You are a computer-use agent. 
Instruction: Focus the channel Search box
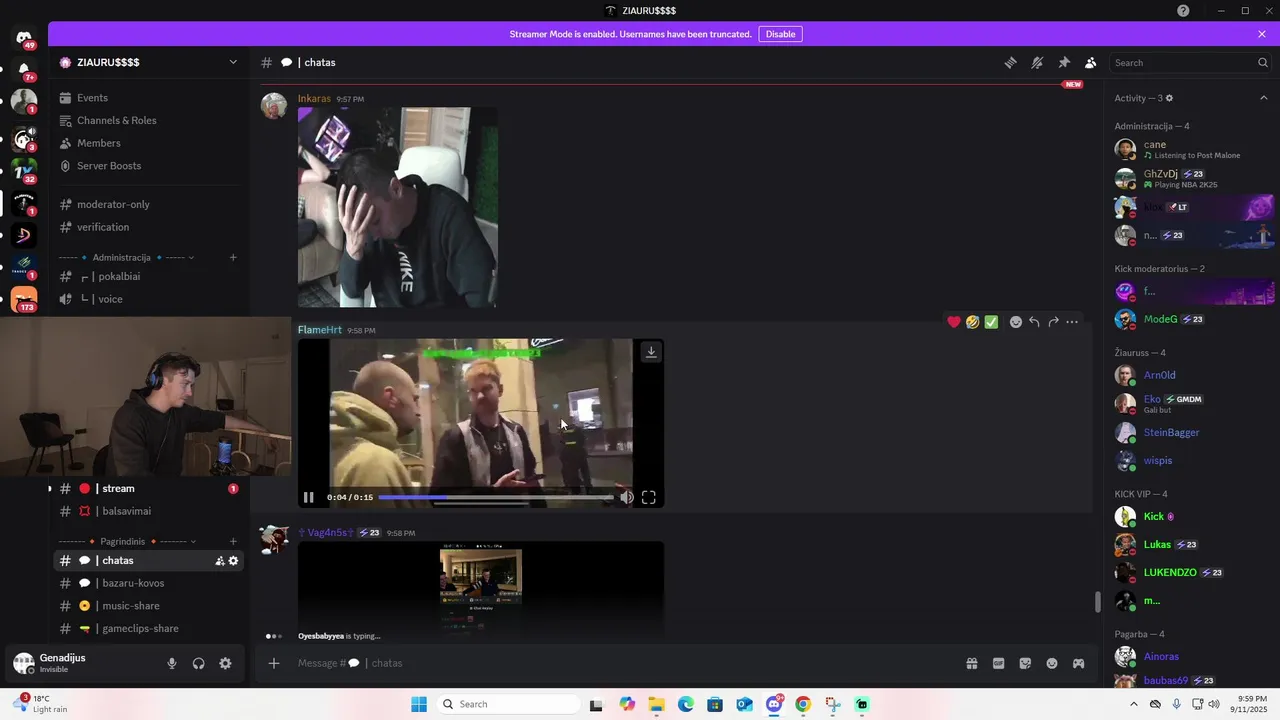click(x=1190, y=62)
